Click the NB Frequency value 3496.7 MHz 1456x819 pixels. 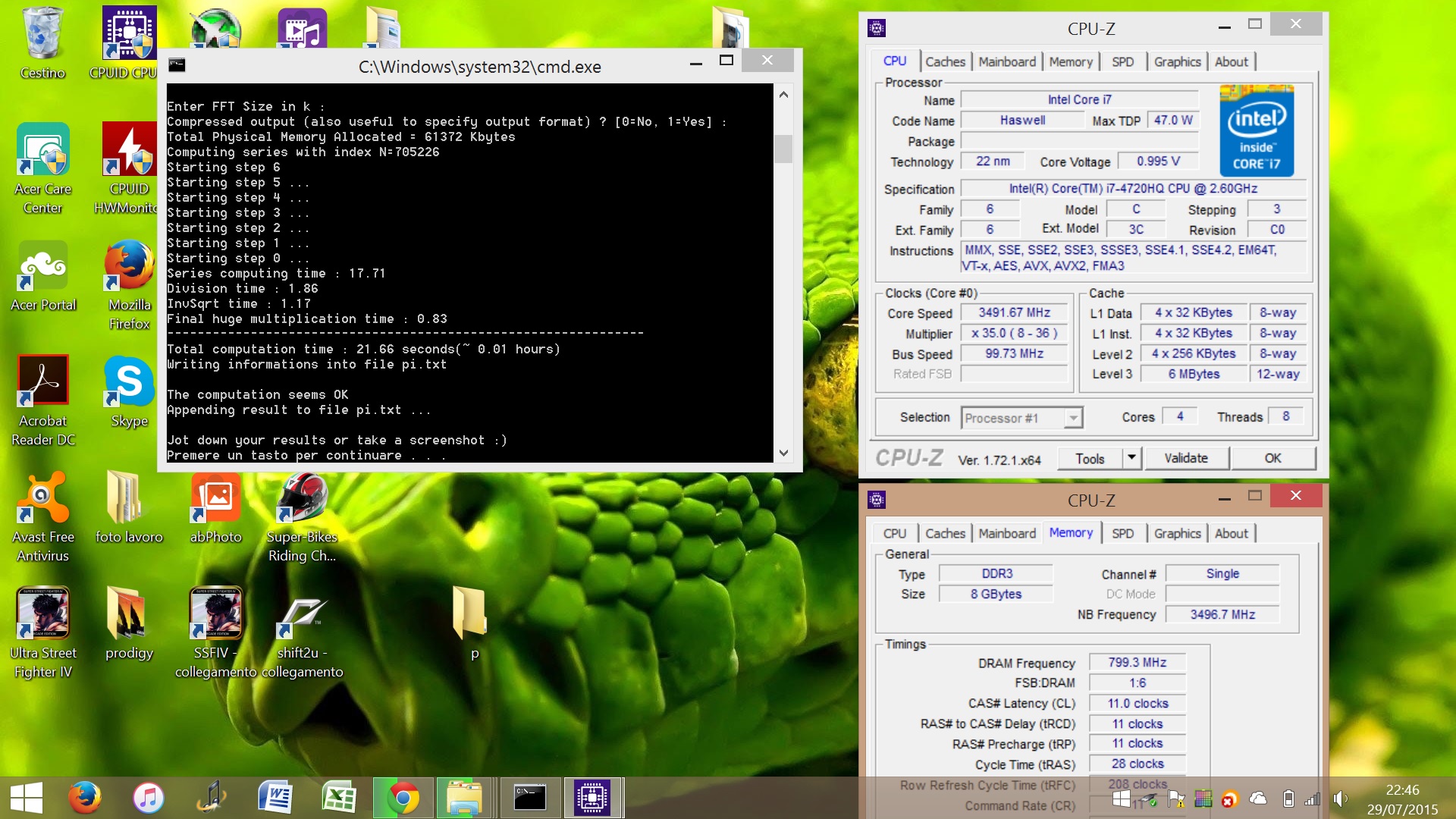click(x=1222, y=614)
